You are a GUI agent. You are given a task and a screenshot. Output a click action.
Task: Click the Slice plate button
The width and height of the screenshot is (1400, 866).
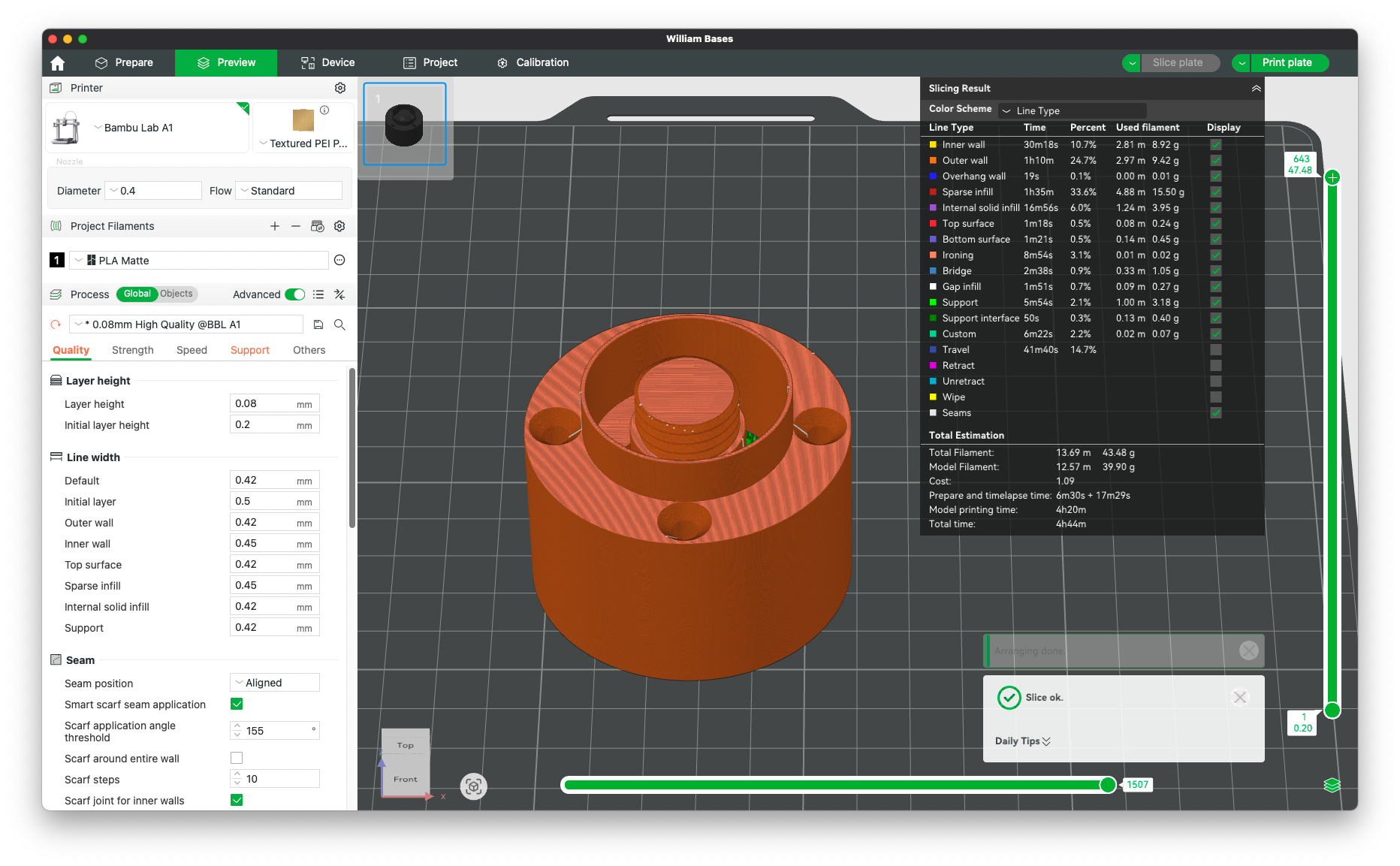coord(1179,63)
